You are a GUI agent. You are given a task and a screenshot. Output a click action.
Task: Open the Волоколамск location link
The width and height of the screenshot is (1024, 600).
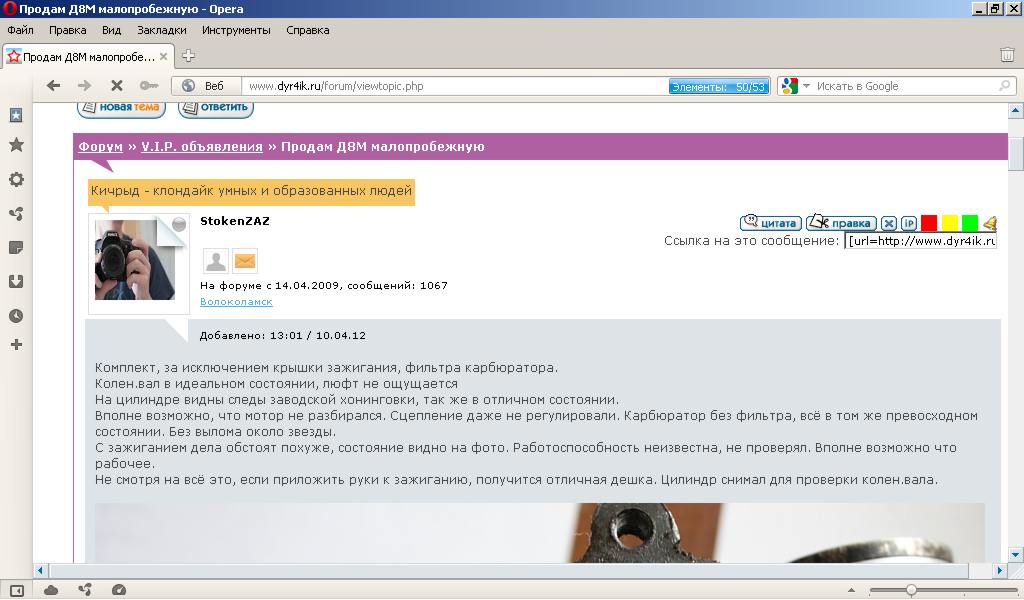pos(236,302)
